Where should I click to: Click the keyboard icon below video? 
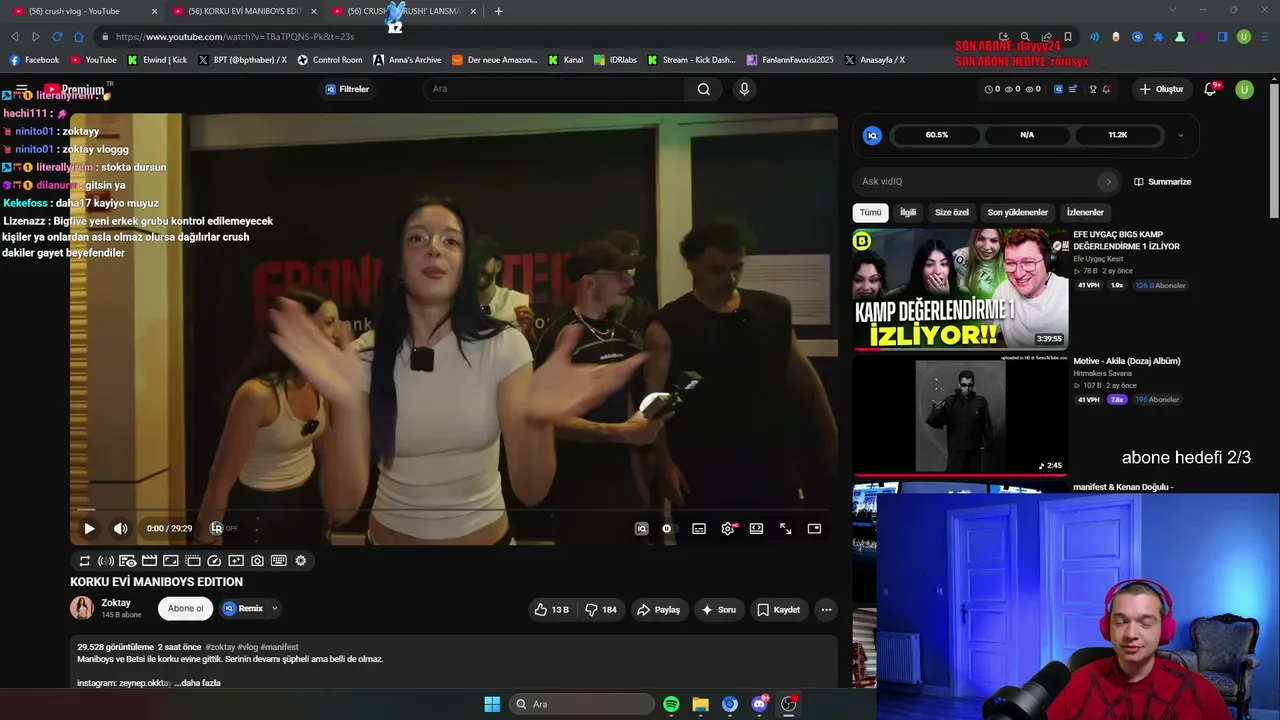279,561
